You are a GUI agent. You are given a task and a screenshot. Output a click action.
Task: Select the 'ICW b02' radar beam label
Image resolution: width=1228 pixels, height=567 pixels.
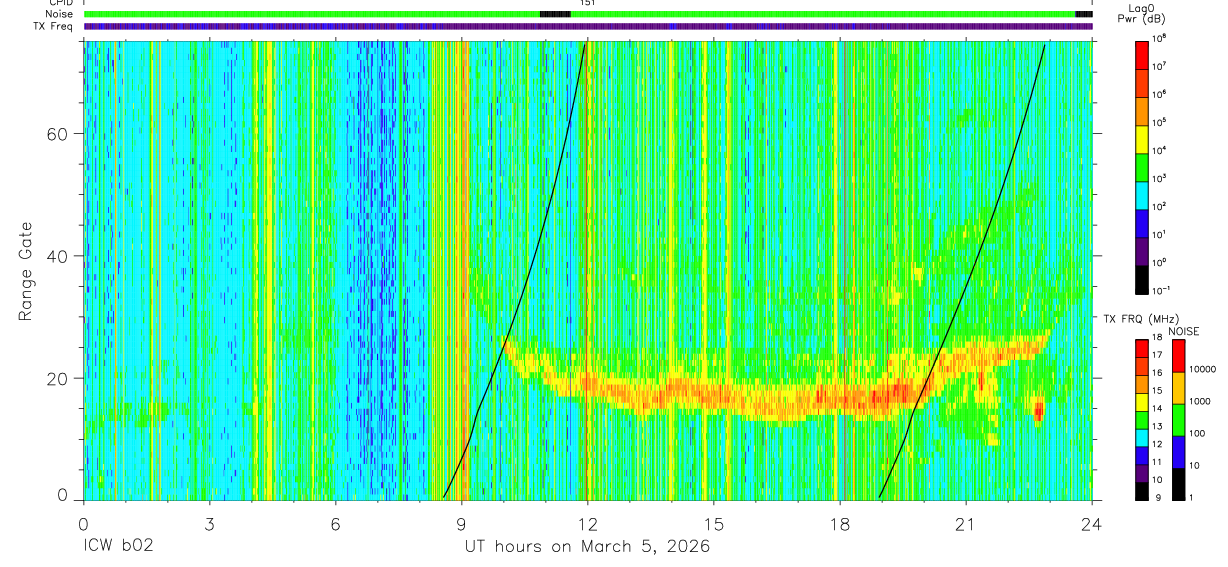(119, 547)
